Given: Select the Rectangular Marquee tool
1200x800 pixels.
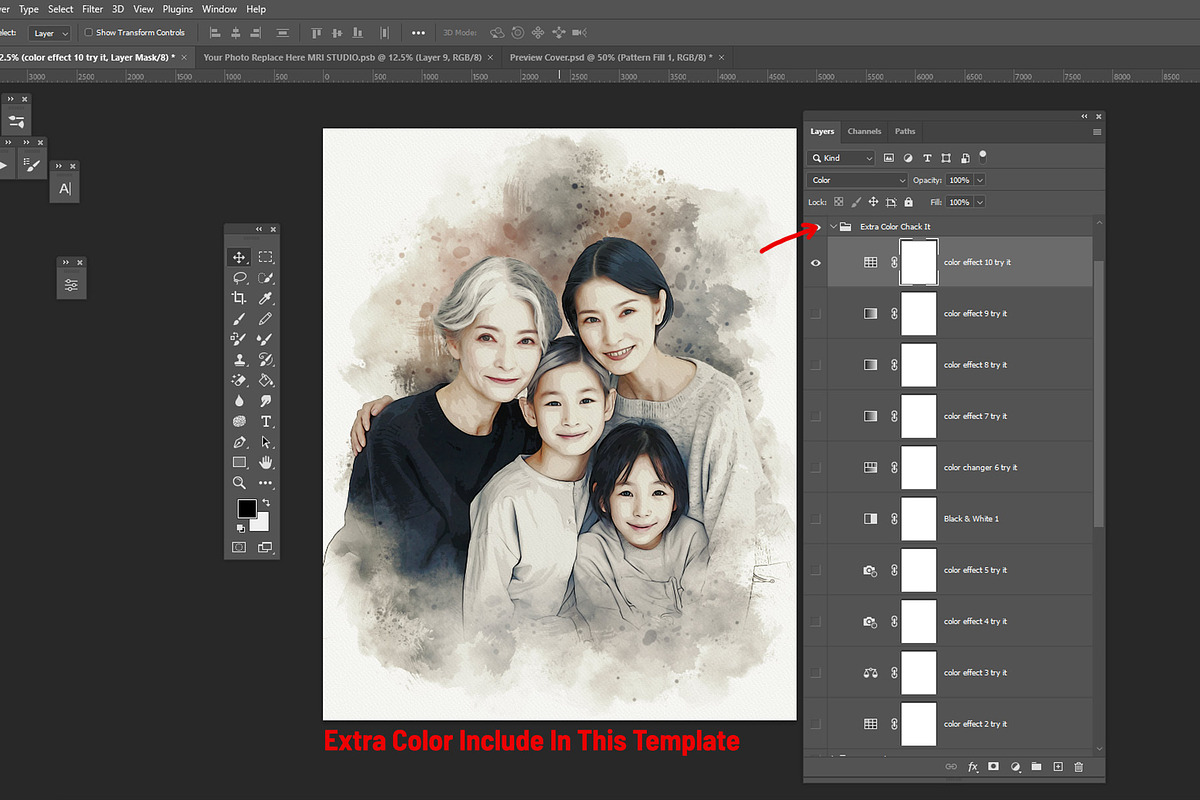Looking at the screenshot, I should tap(265, 257).
